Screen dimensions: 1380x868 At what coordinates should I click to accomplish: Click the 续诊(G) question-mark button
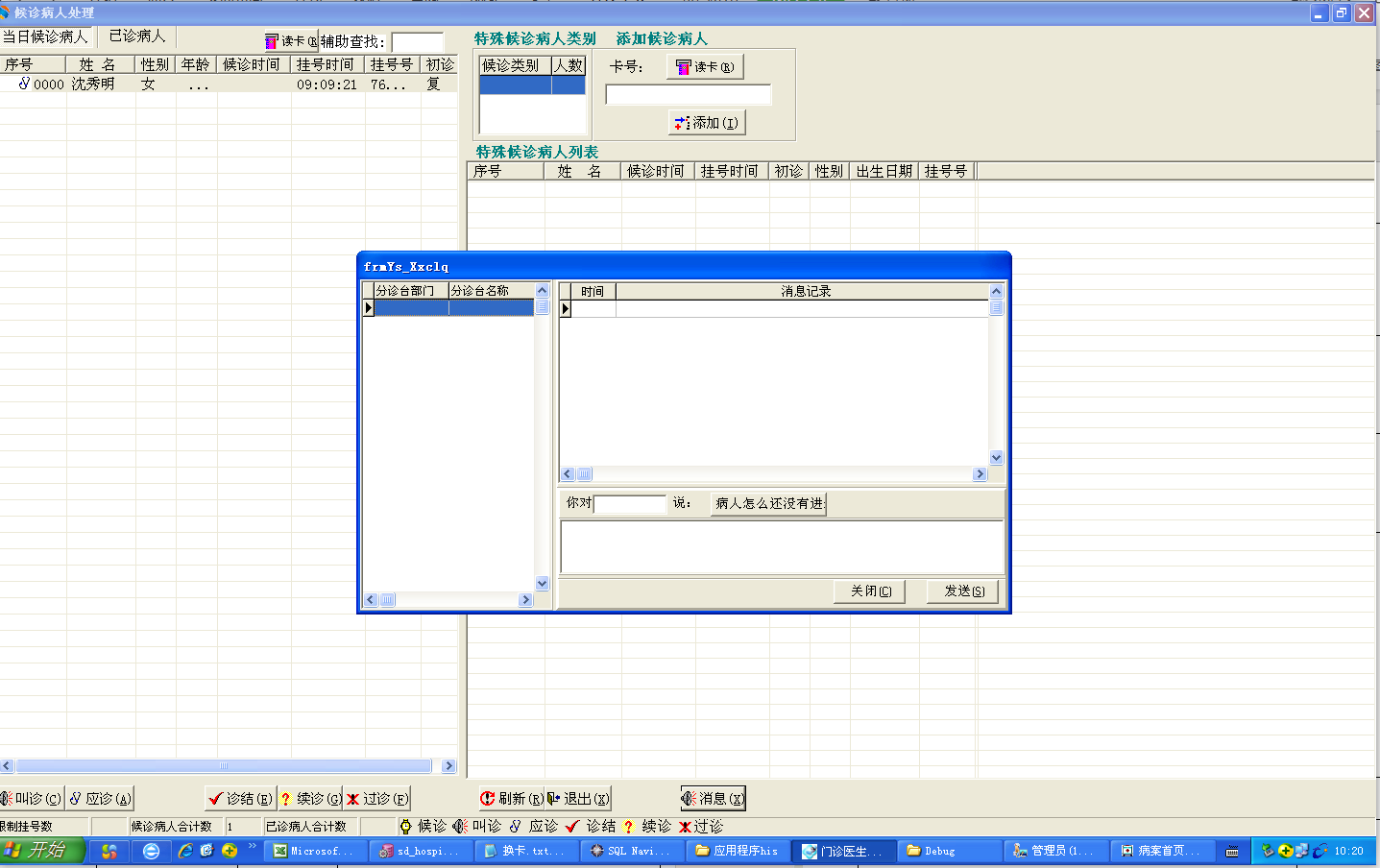coord(310,798)
